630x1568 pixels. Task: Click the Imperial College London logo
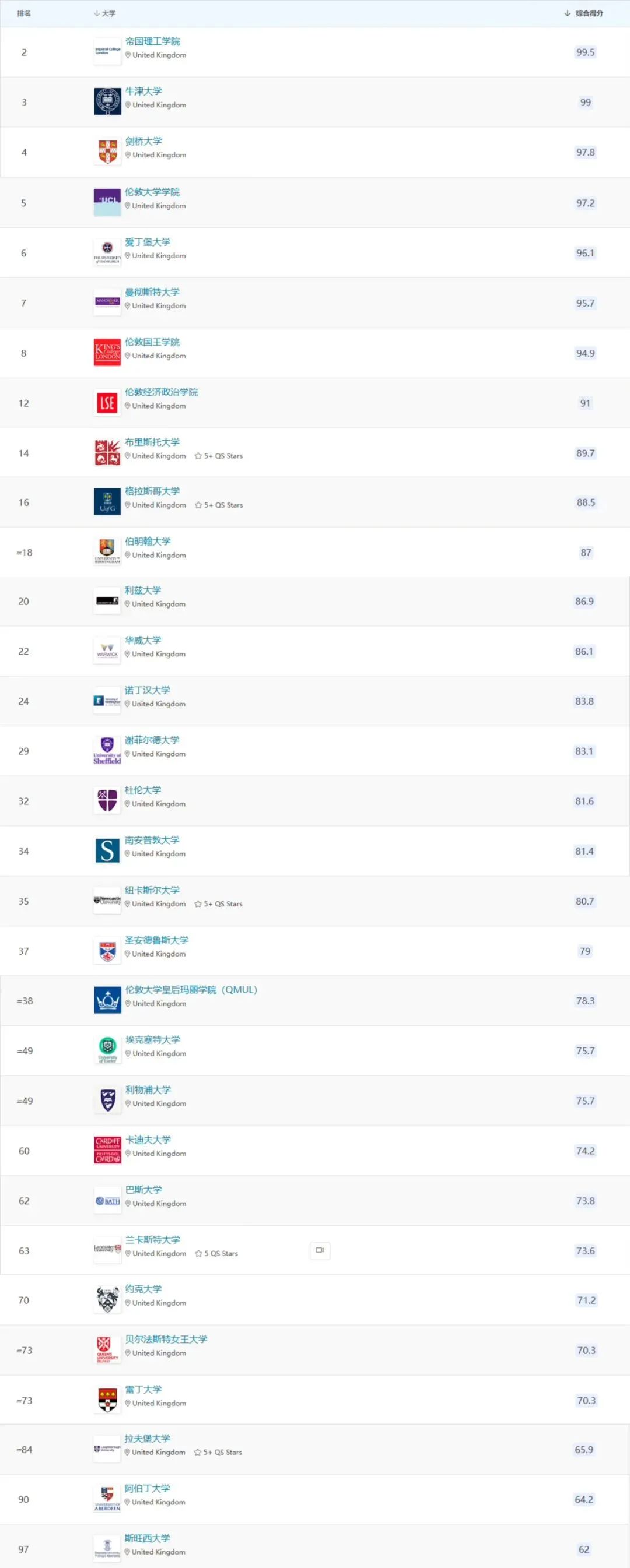[x=107, y=52]
